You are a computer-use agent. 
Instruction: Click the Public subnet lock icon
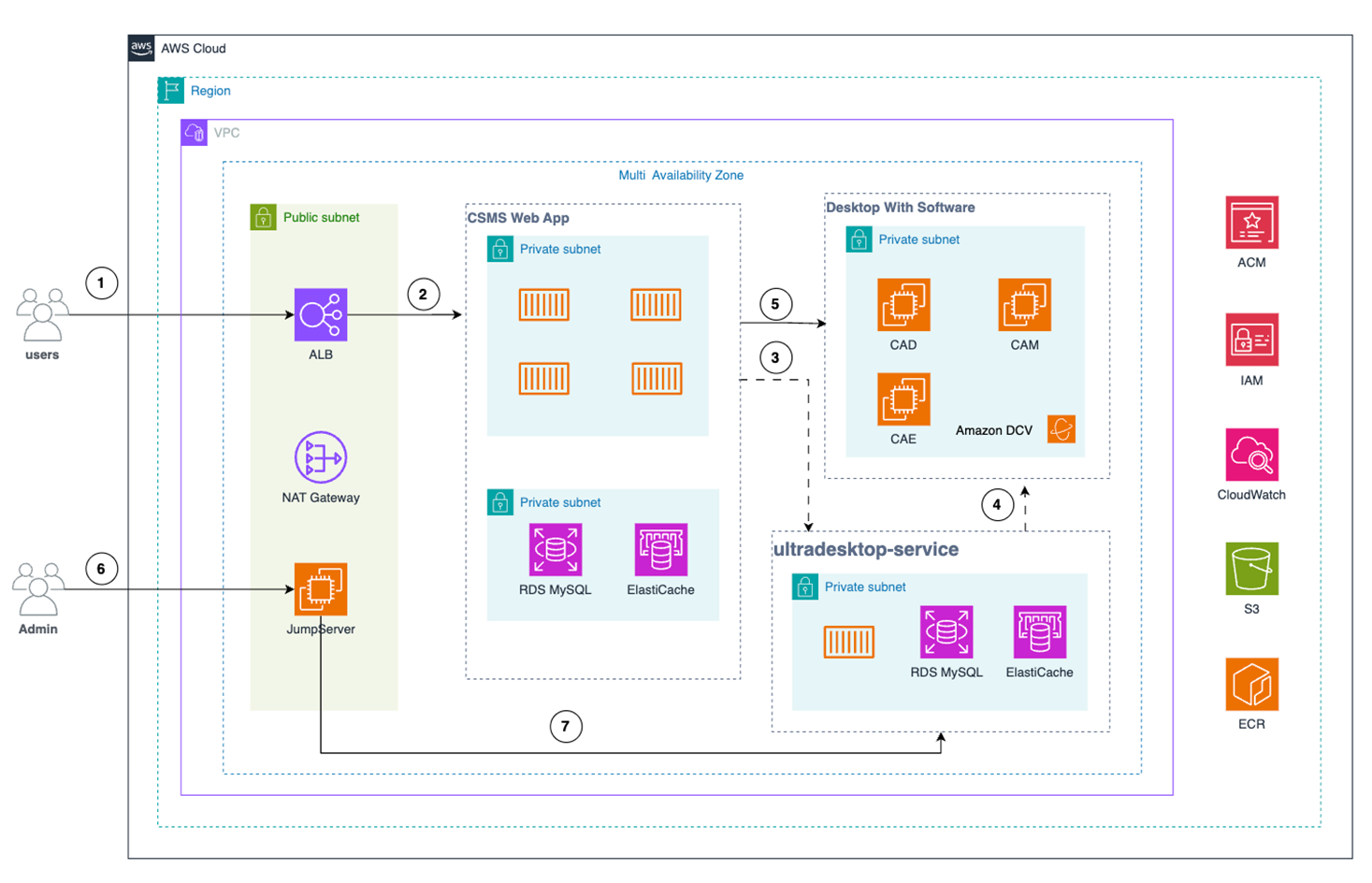263,217
